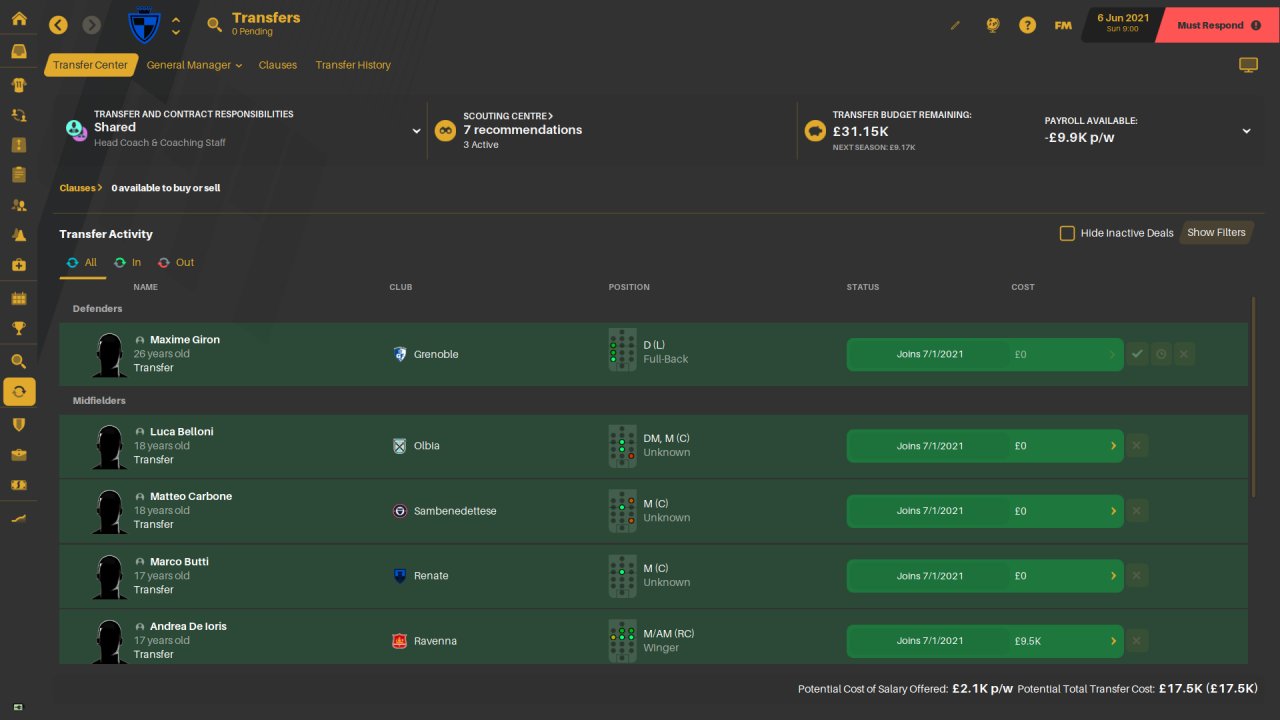Image resolution: width=1280 pixels, height=720 pixels.
Task: Open the Squad shirt icon in sidebar
Action: (19, 84)
